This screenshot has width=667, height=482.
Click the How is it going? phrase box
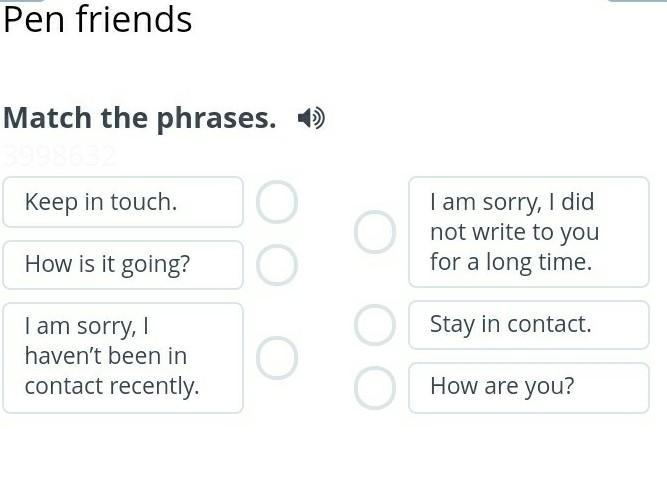point(123,265)
